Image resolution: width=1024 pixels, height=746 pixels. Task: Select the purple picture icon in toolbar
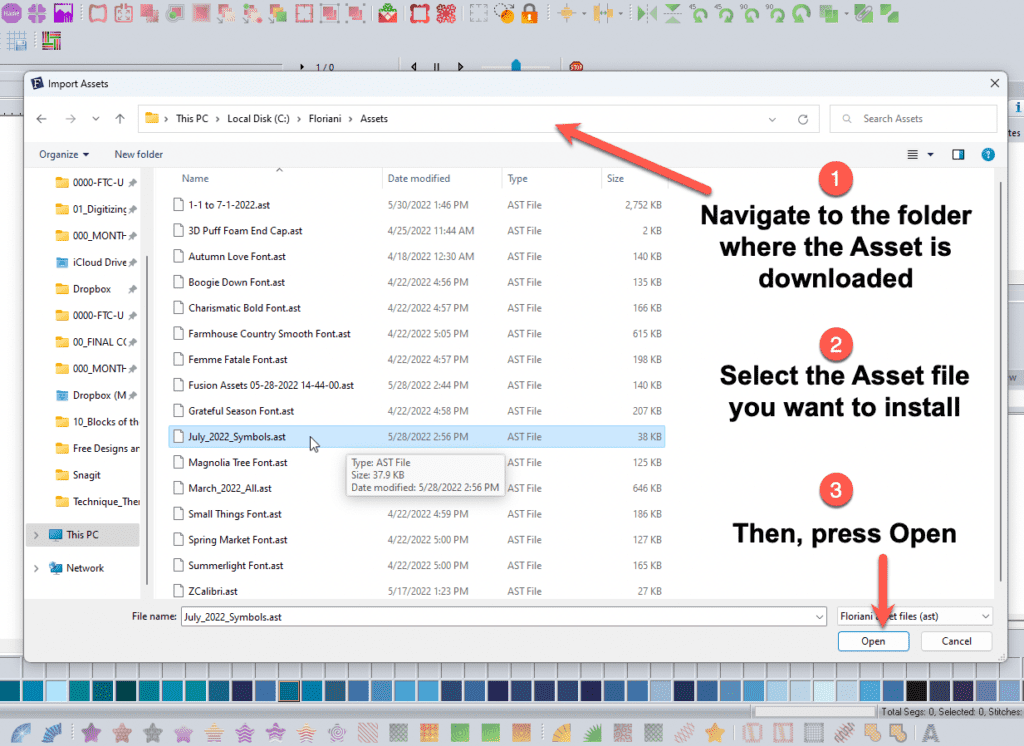tap(63, 13)
